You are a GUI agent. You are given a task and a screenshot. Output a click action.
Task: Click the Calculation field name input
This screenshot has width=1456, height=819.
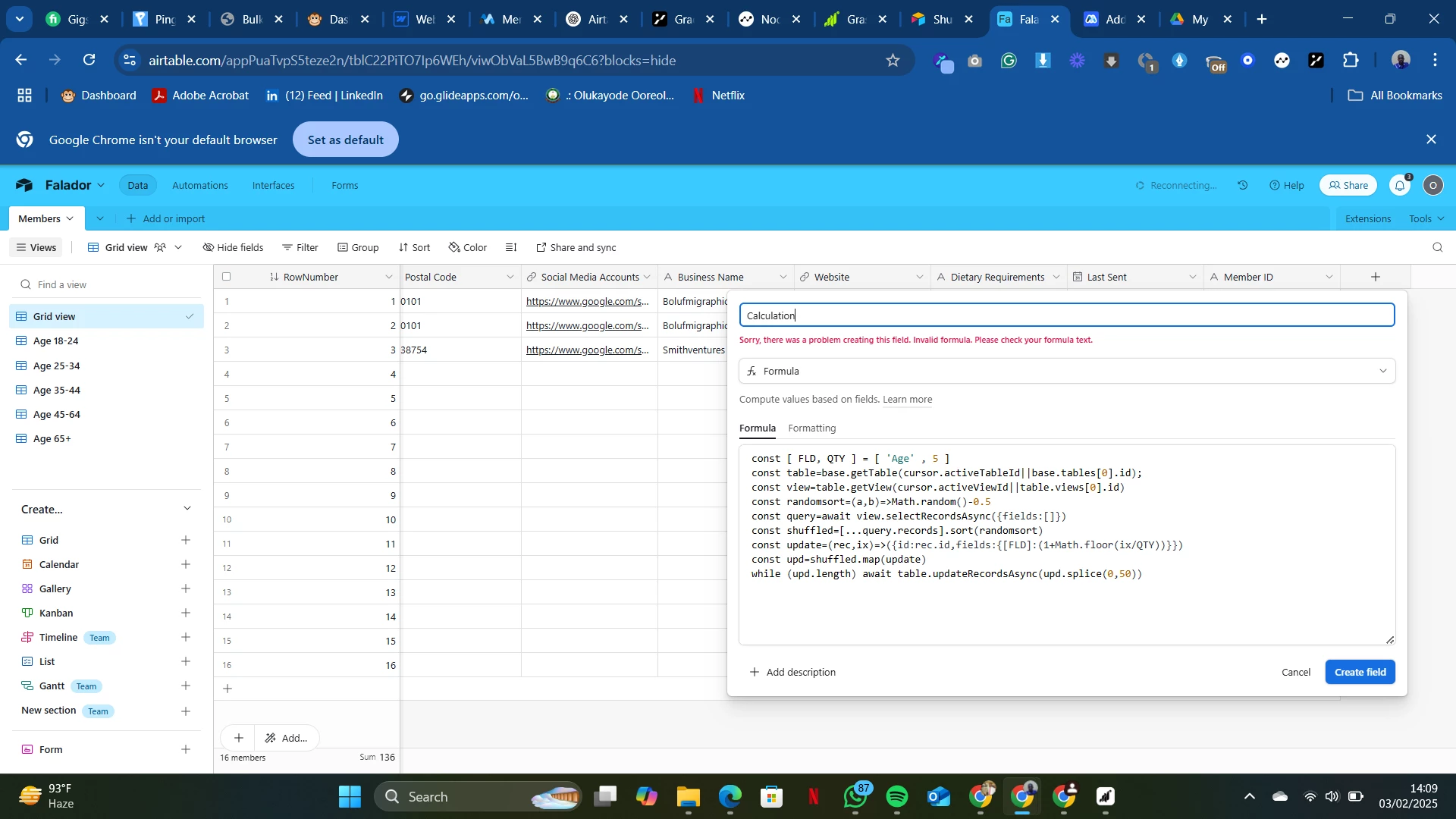coord(1066,316)
